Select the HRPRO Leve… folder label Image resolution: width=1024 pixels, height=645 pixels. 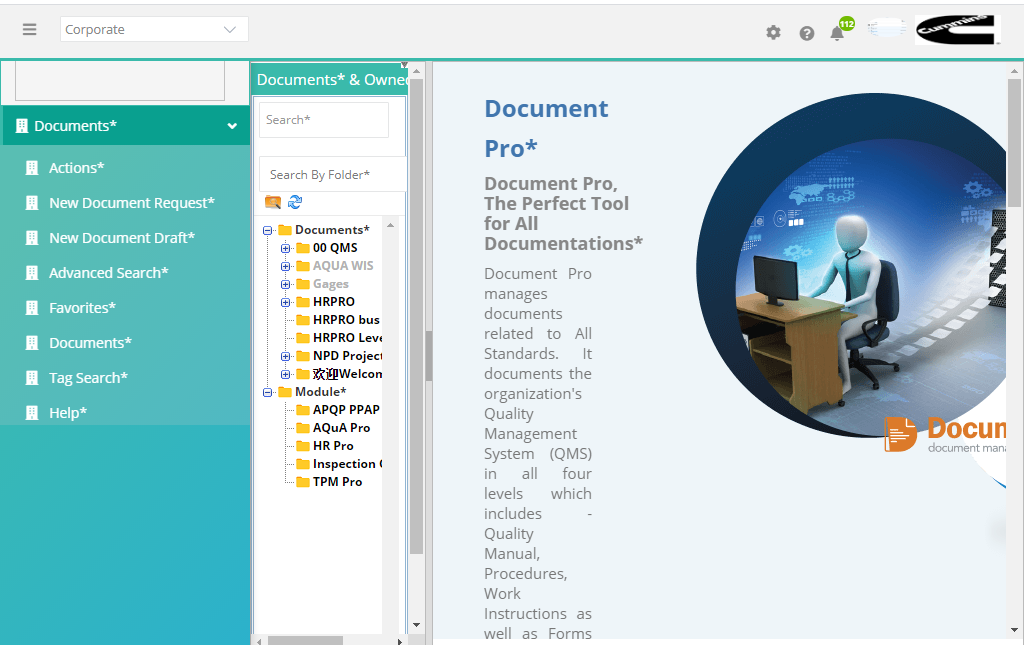[x=347, y=338]
